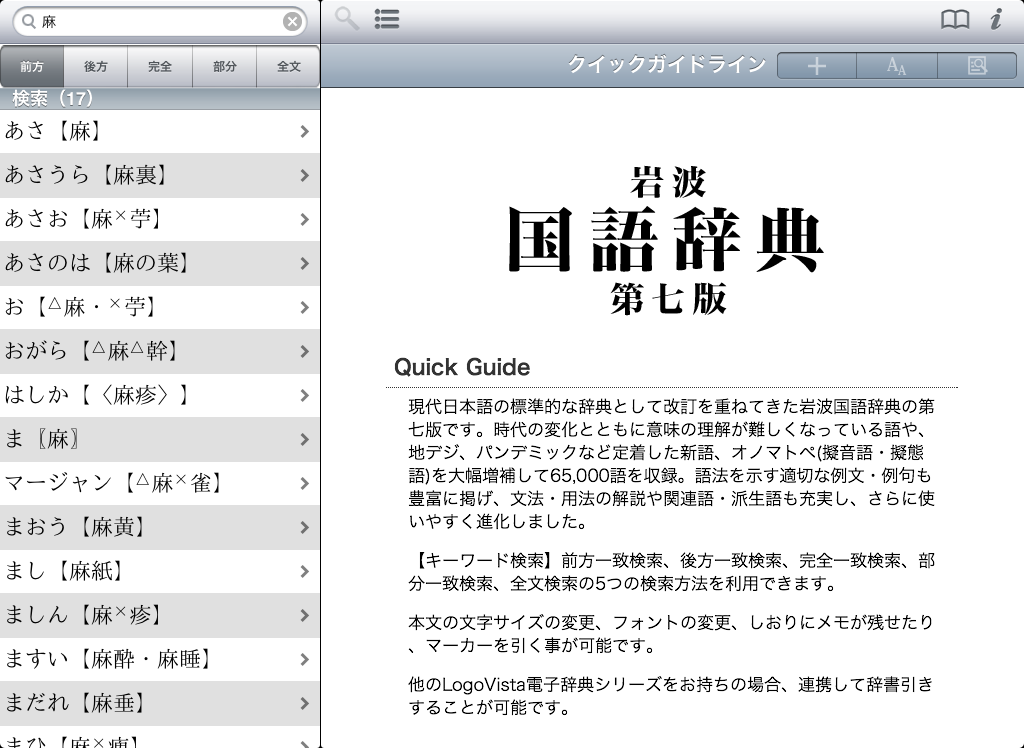
Task: Expand the マージャン entry chevron
Action: [x=304, y=483]
